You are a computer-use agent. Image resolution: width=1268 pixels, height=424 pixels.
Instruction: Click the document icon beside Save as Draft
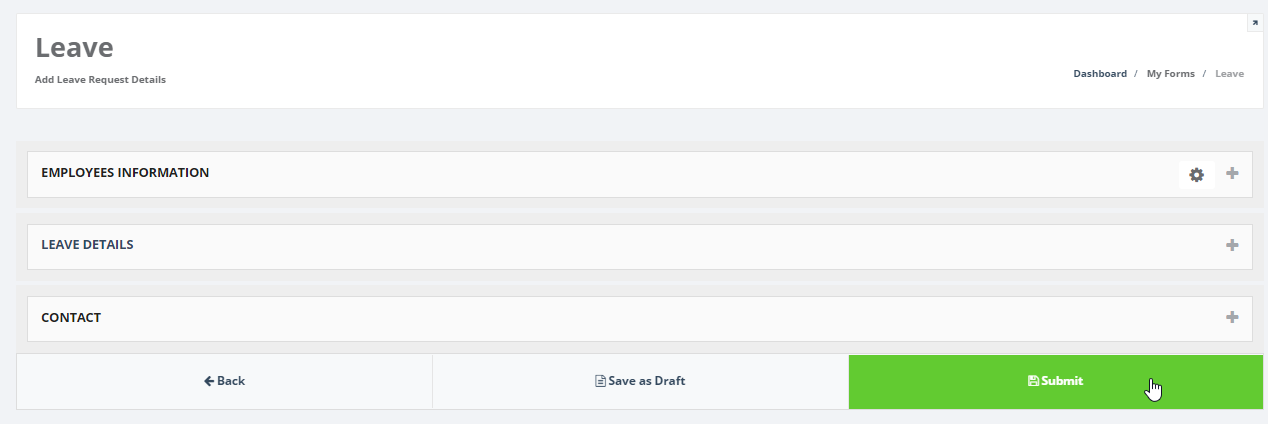coord(600,381)
